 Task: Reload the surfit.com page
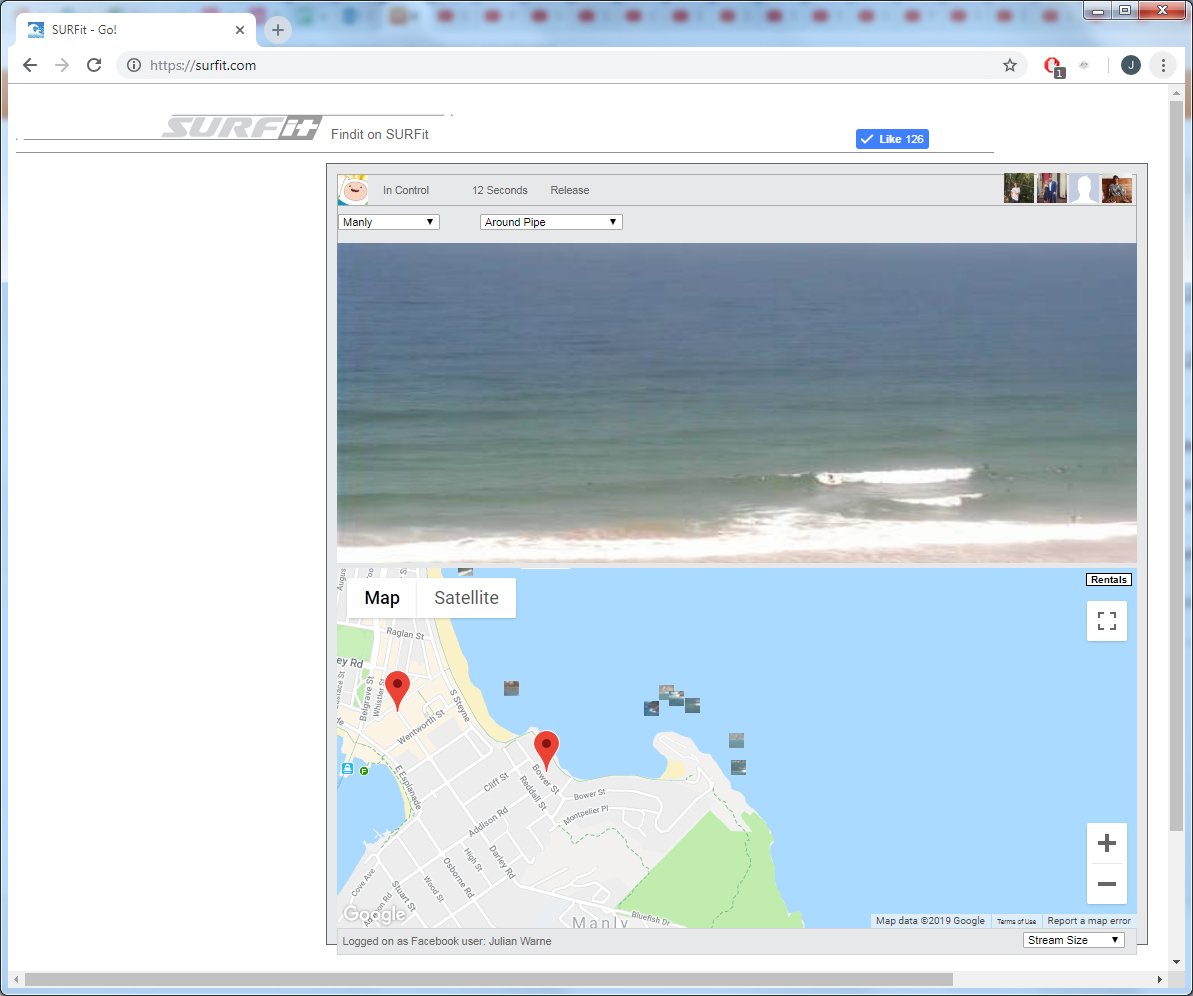pos(94,65)
